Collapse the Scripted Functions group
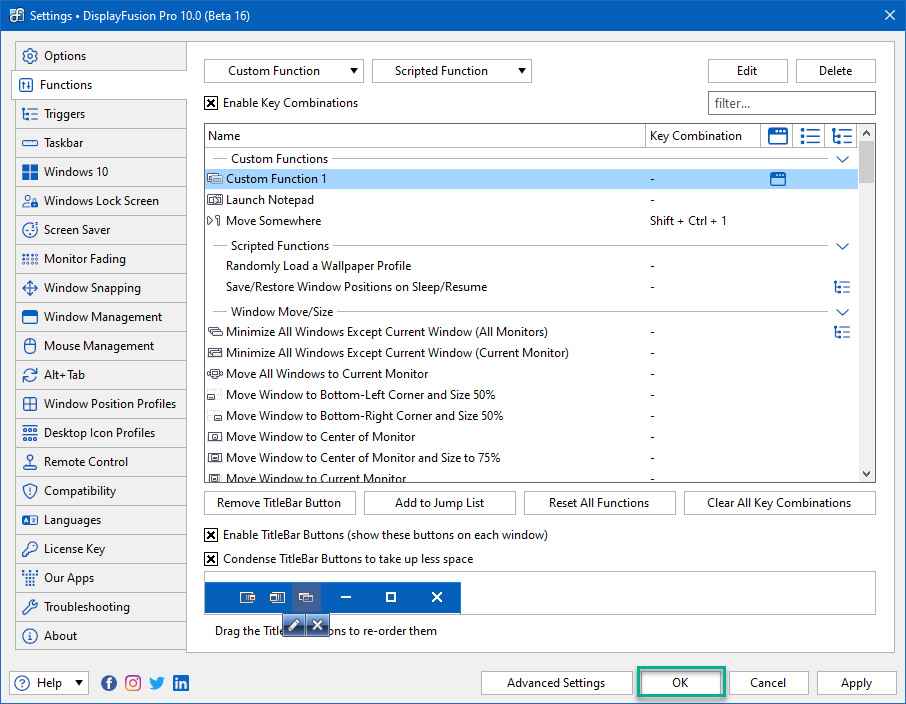 pos(842,246)
